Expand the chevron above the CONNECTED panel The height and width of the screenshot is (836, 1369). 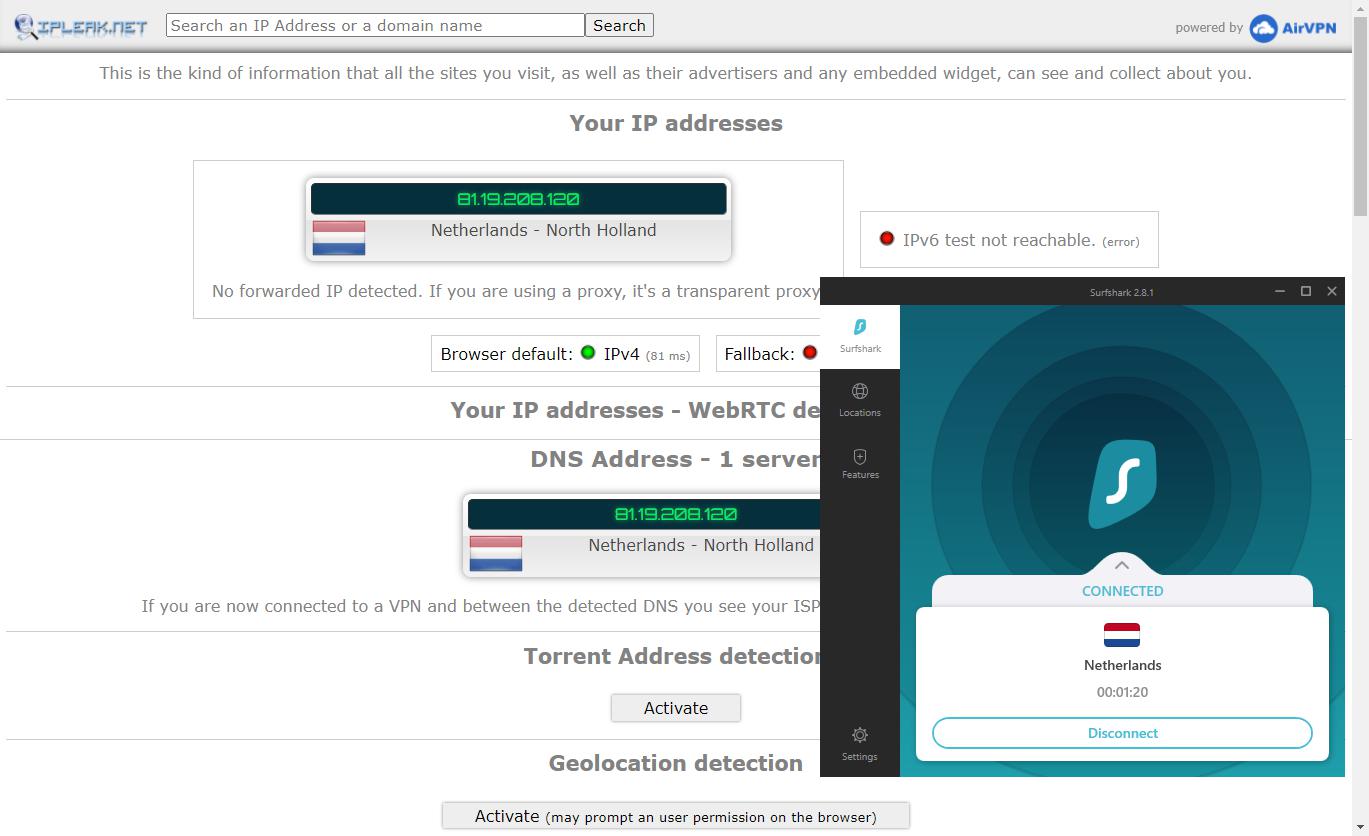pos(1122,565)
